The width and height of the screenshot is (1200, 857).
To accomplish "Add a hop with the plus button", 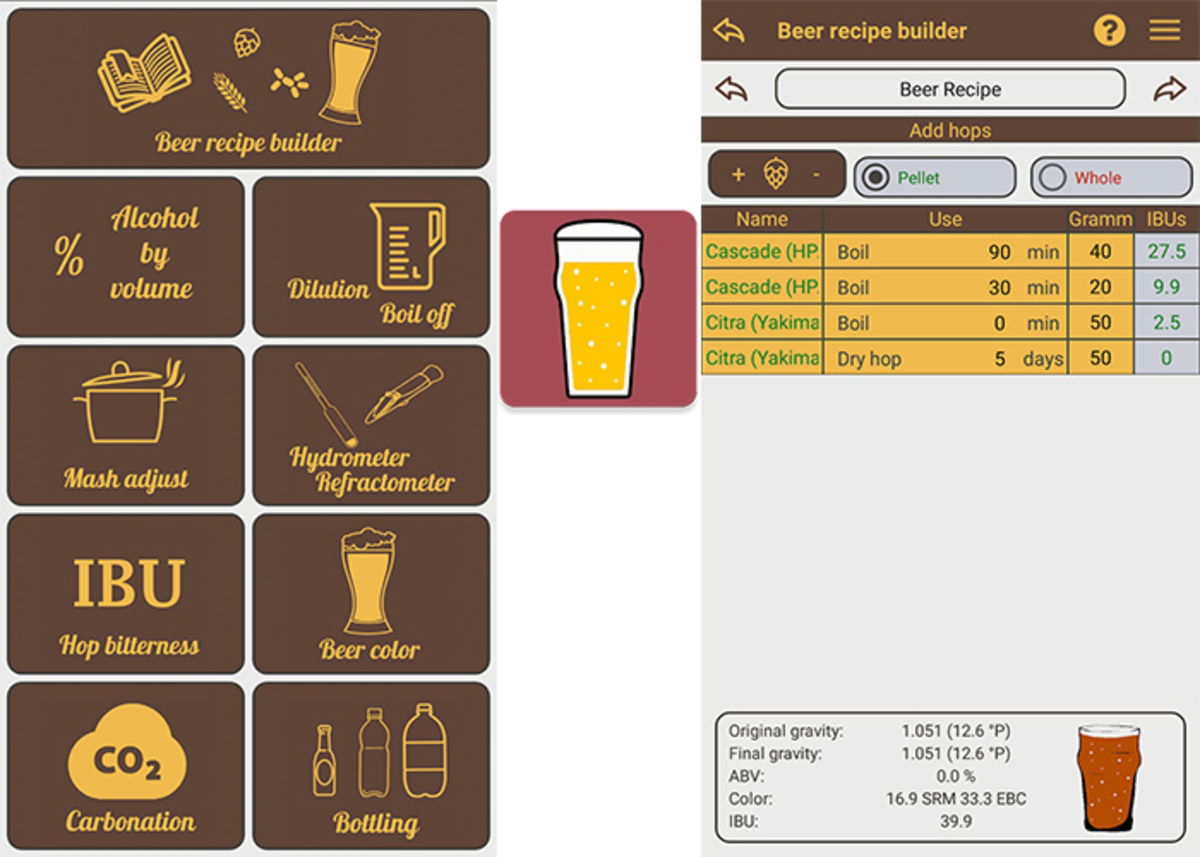I will click(737, 175).
